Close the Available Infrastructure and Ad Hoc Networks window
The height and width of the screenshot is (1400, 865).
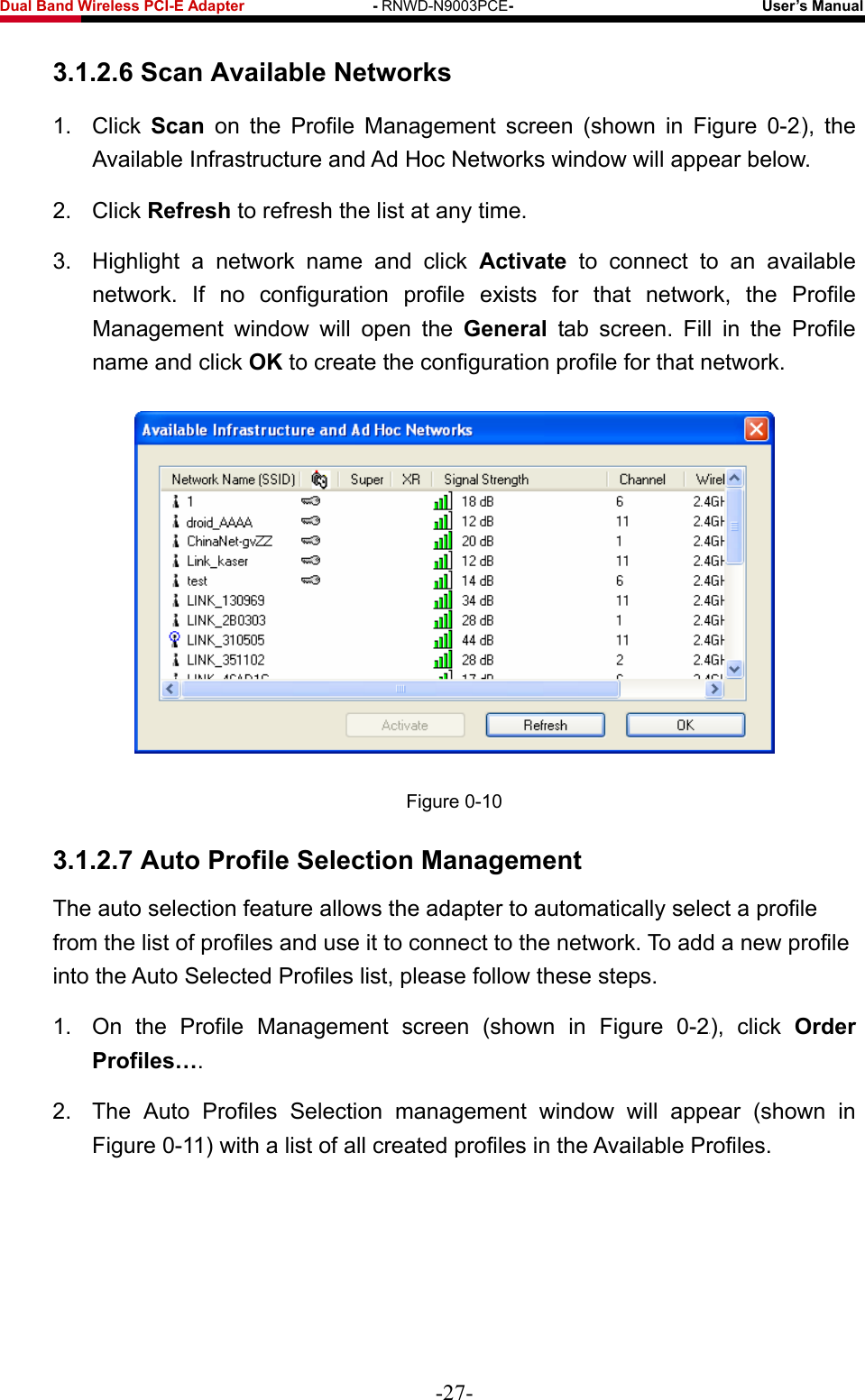click(x=756, y=429)
